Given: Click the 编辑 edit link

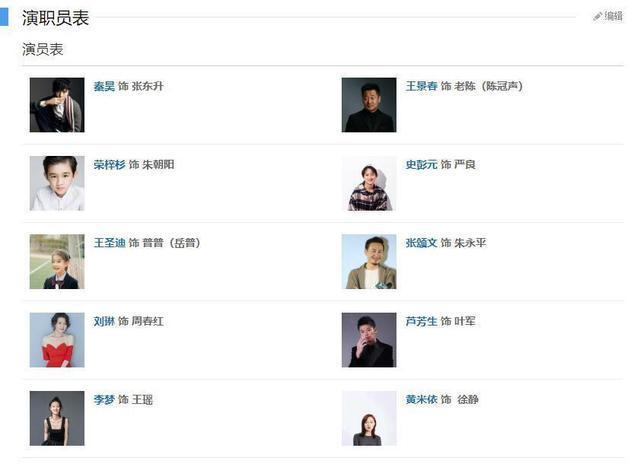Looking at the screenshot, I should tap(613, 16).
